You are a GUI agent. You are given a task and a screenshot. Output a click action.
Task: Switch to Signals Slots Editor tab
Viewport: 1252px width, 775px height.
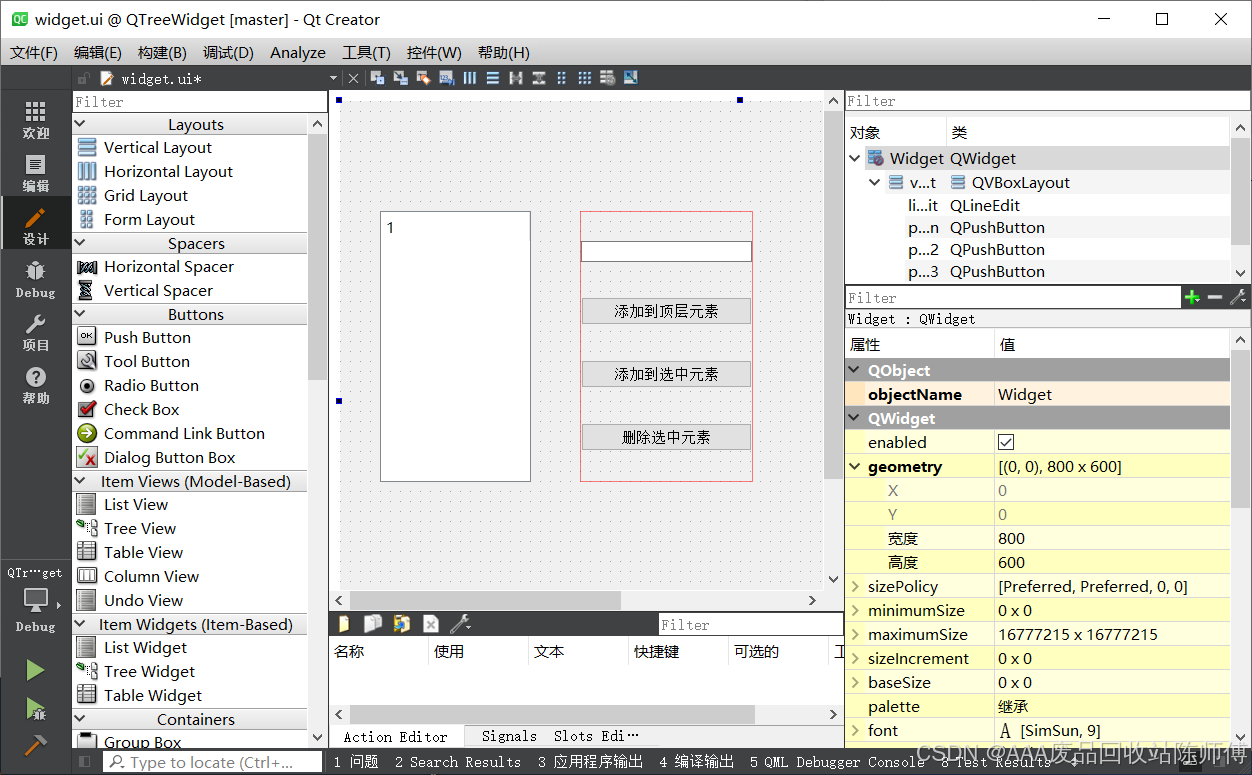tap(559, 736)
